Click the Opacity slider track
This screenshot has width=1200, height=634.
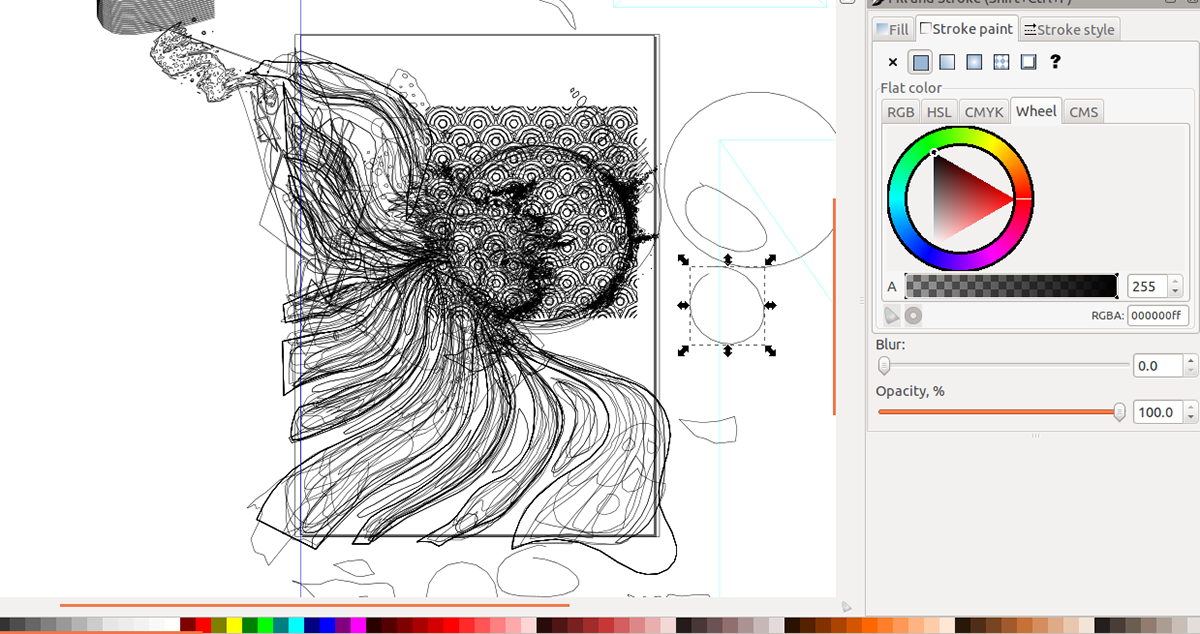1003,411
